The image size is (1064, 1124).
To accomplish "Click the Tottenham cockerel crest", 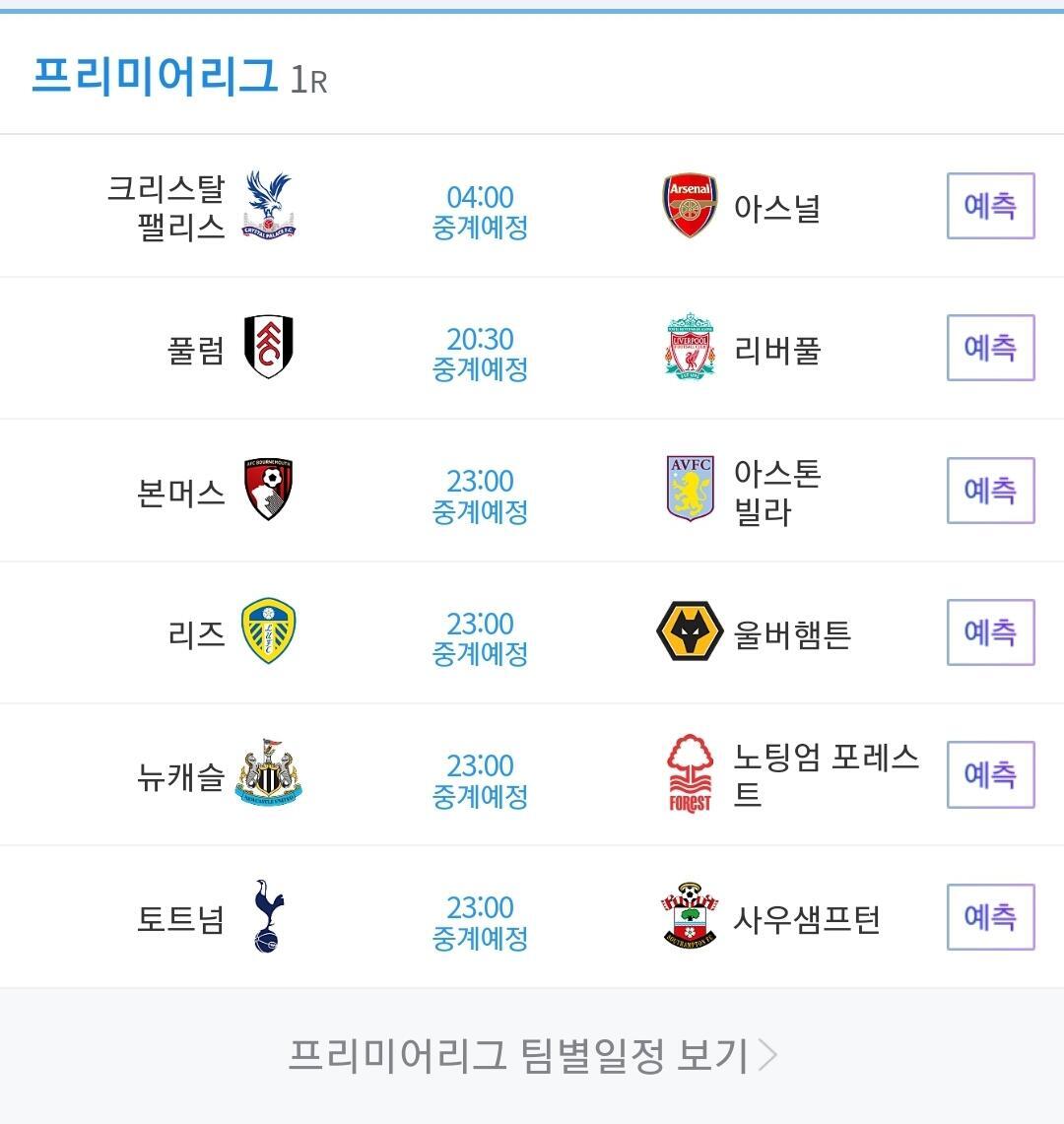I will (269, 916).
